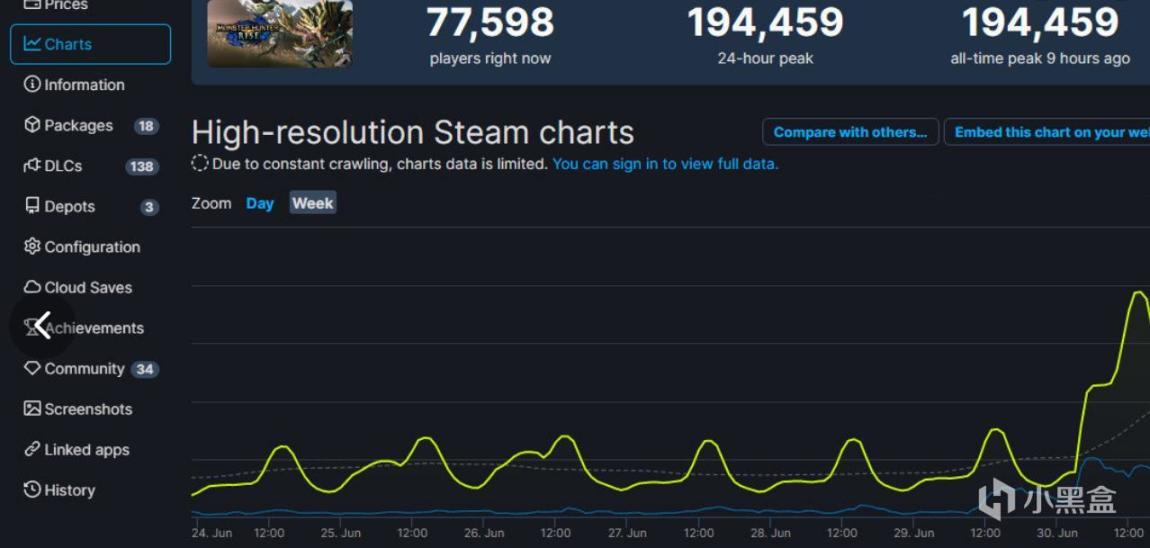This screenshot has height=548, width=1150.
Task: Click the High-resolution Steam charts heading
Action: (413, 133)
